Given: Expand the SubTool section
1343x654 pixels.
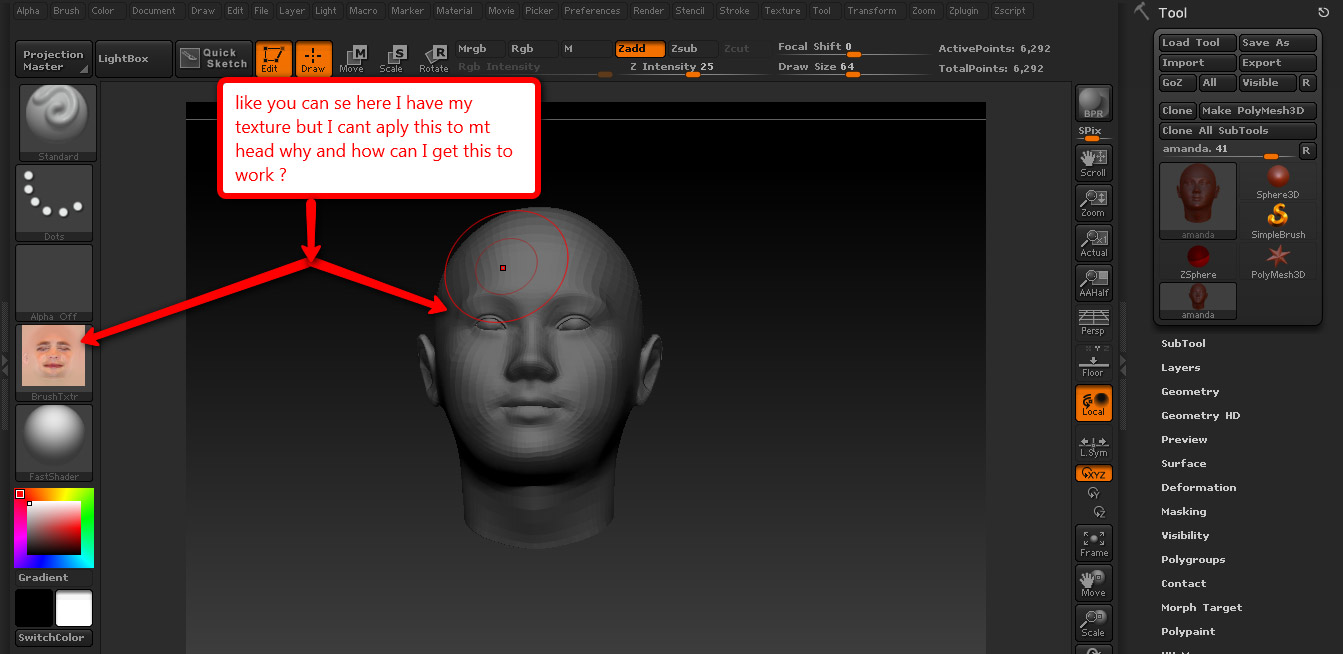Looking at the screenshot, I should (x=1183, y=344).
